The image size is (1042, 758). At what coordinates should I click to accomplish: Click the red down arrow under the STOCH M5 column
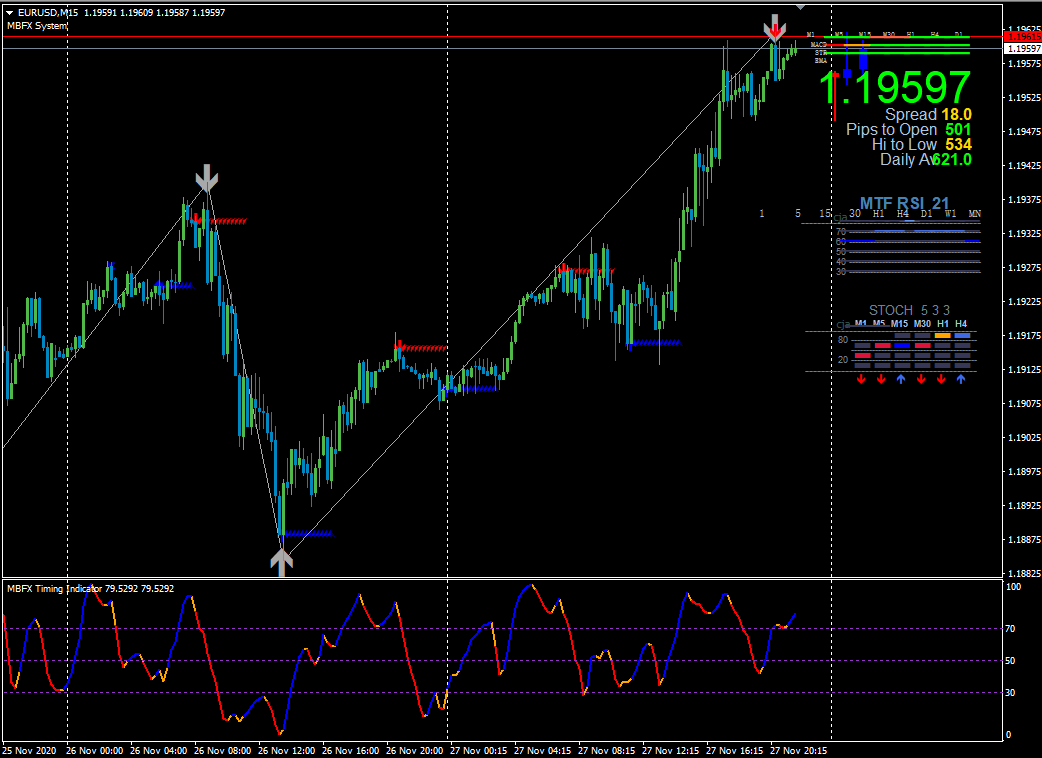(881, 379)
